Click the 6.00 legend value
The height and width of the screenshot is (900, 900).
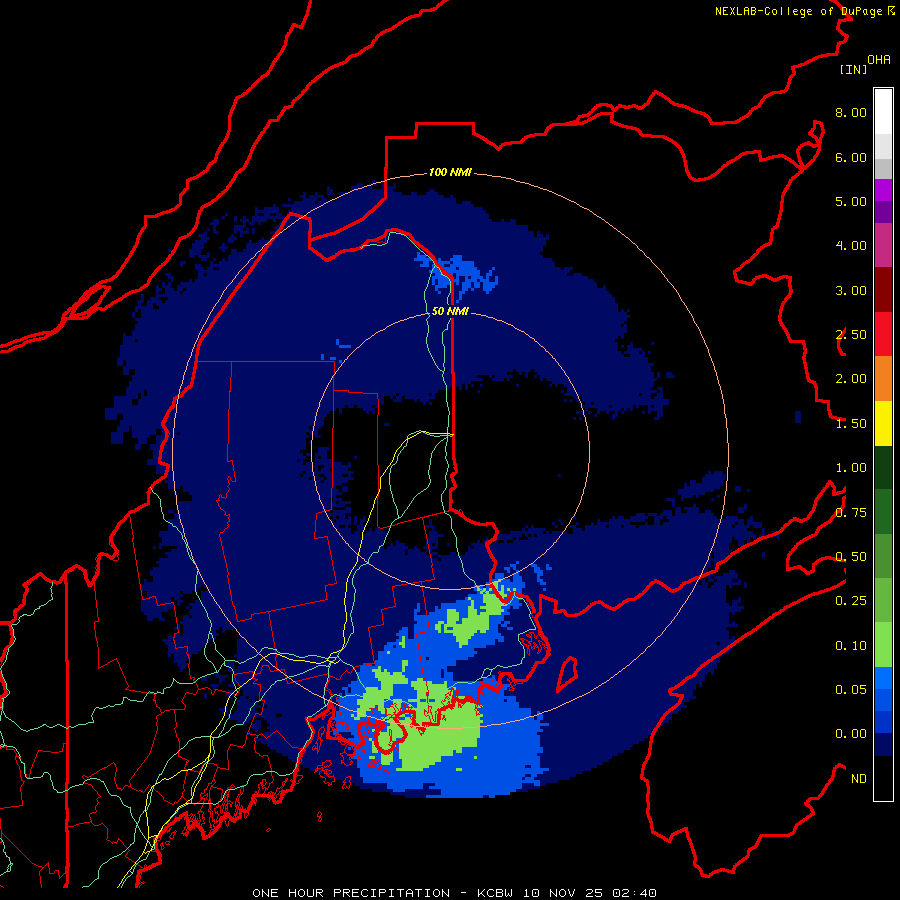click(x=851, y=157)
